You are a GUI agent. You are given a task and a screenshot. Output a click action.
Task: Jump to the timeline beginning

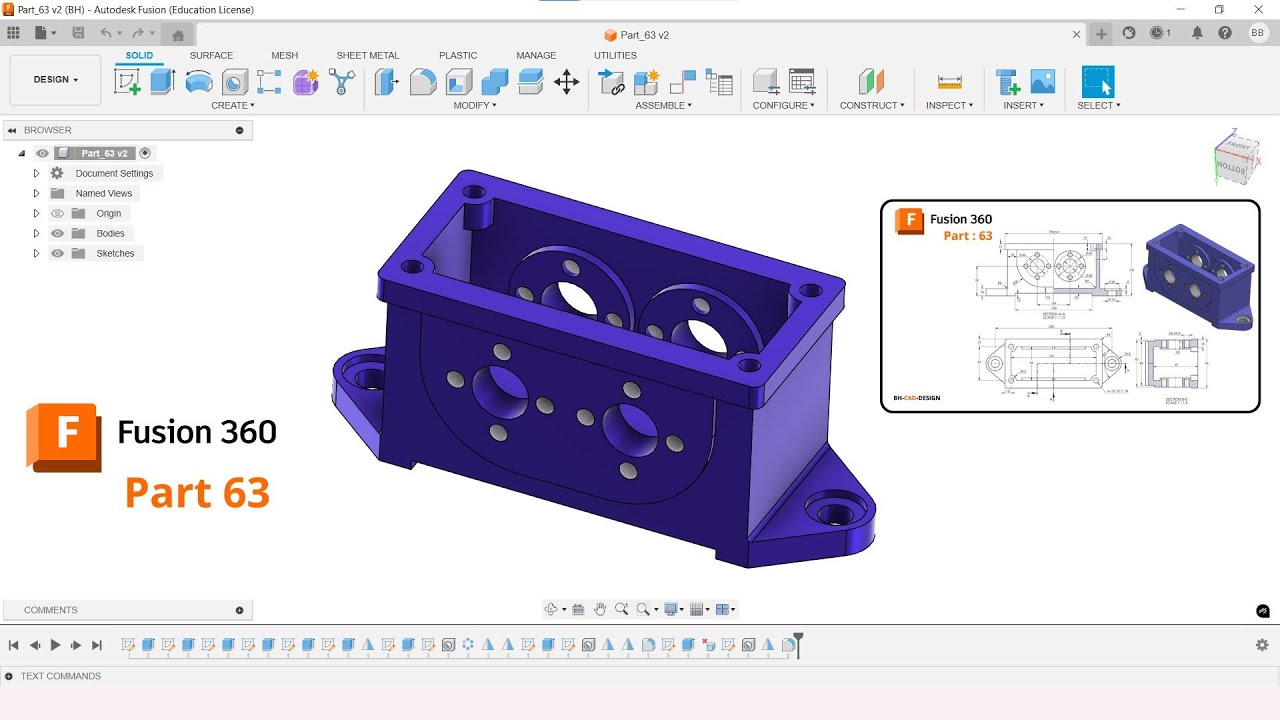pyautogui.click(x=14, y=645)
